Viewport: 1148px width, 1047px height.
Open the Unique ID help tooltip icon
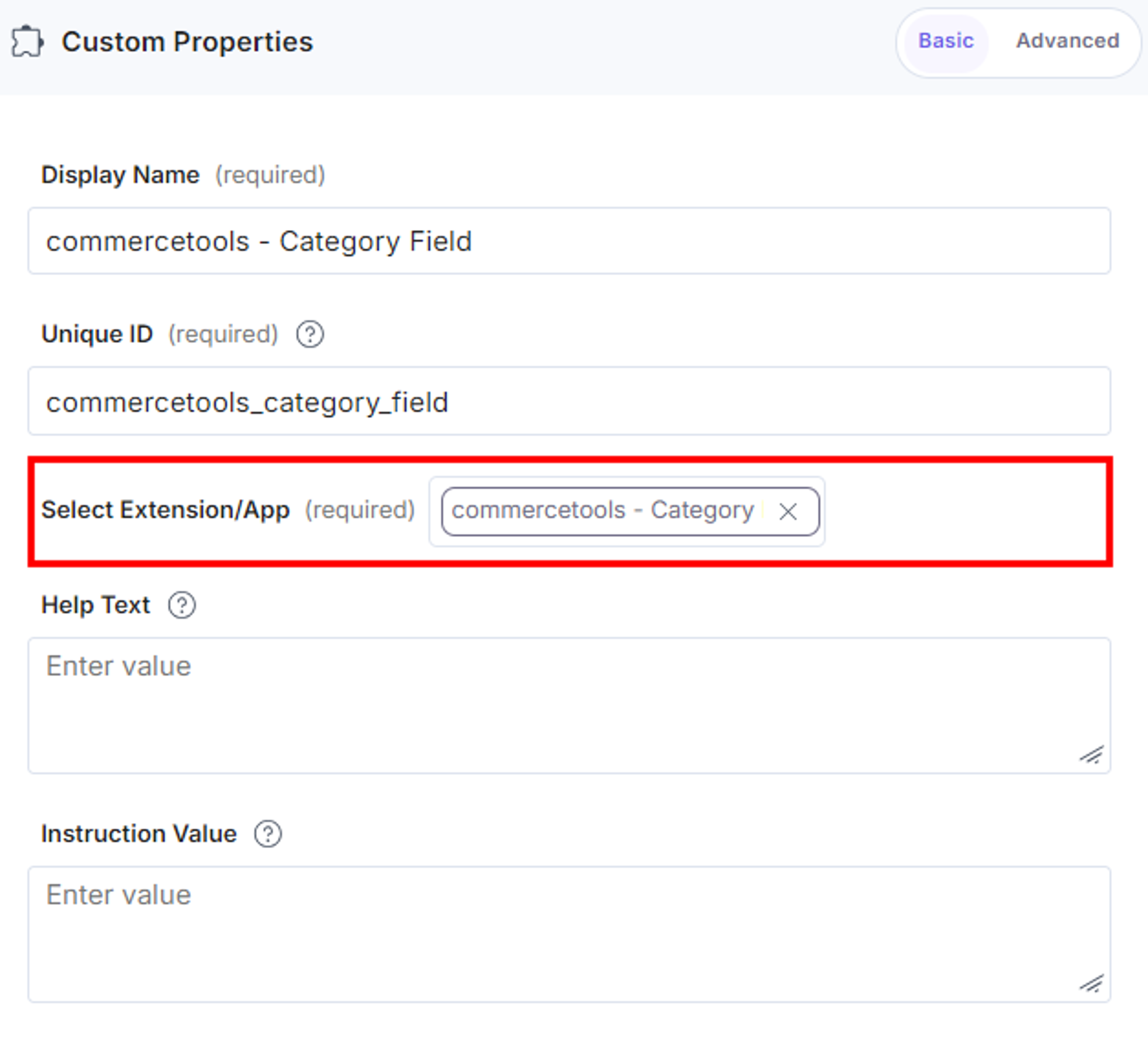click(310, 334)
